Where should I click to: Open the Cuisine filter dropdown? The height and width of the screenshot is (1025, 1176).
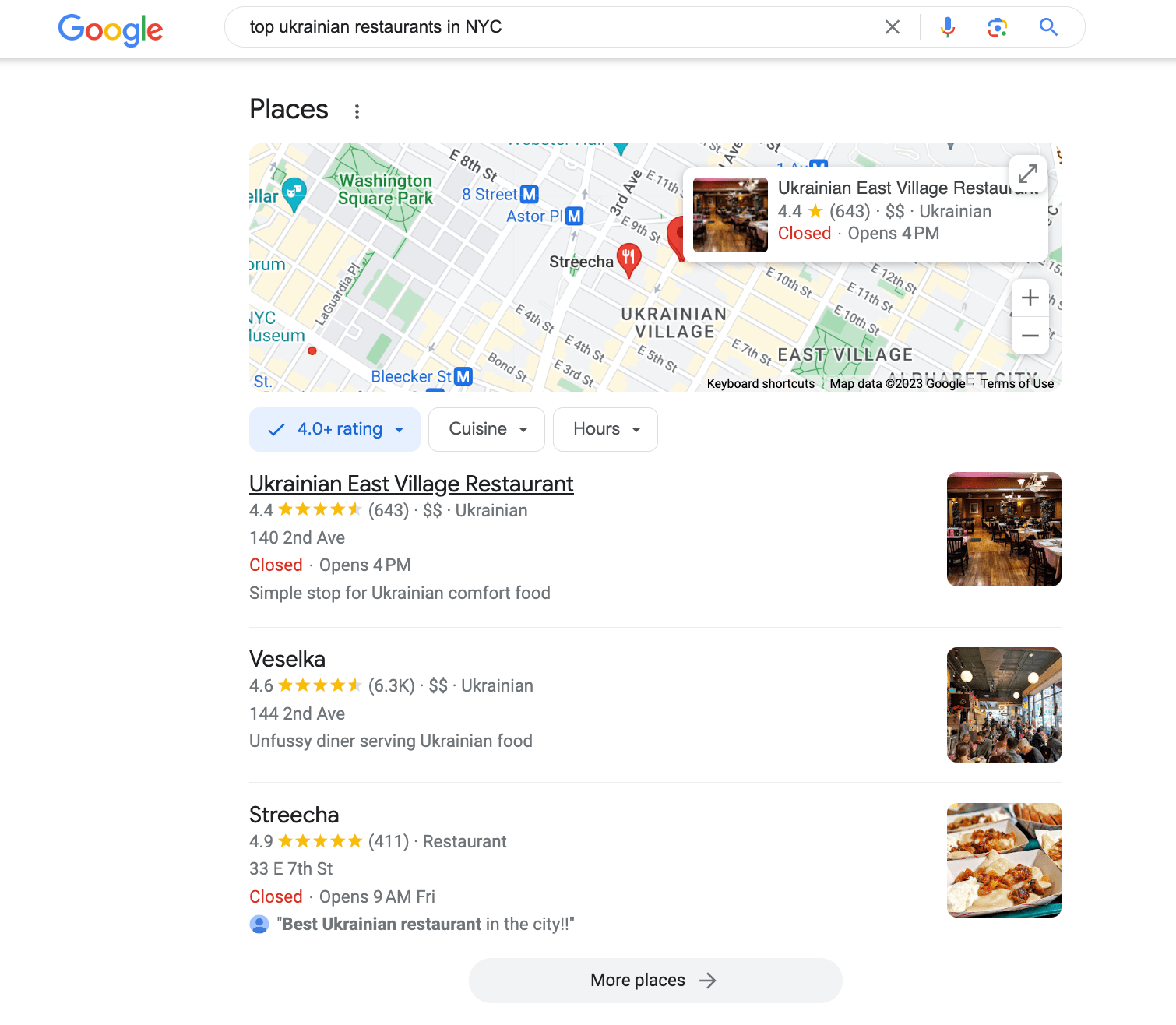pos(487,429)
